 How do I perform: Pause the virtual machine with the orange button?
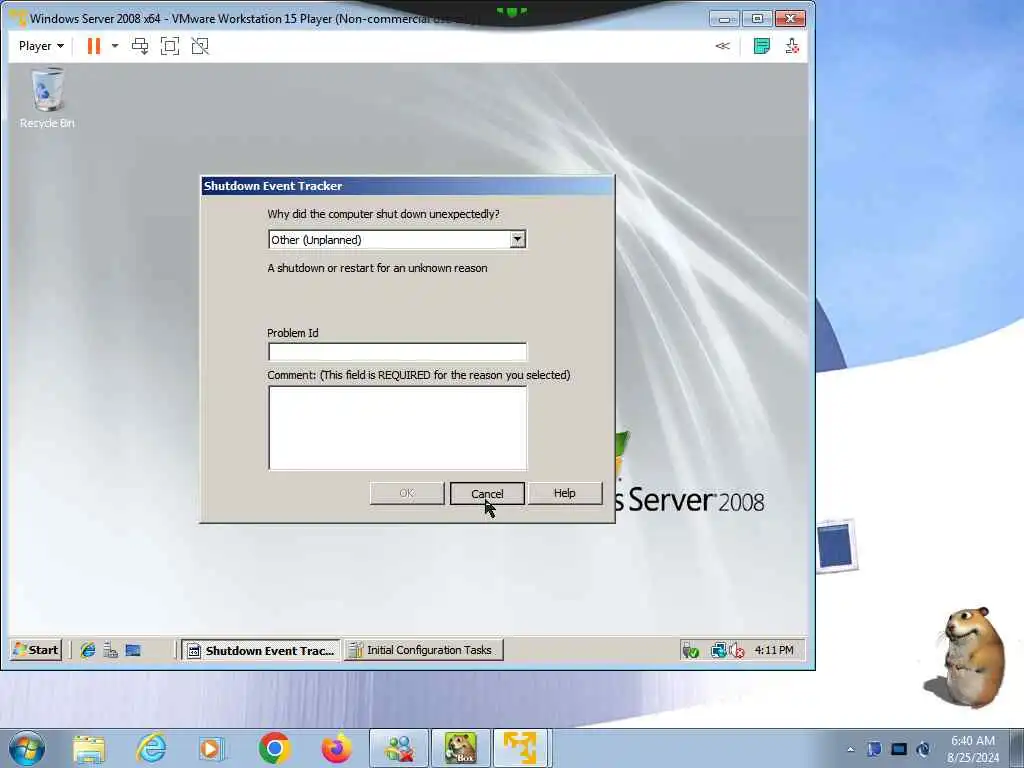[94, 46]
